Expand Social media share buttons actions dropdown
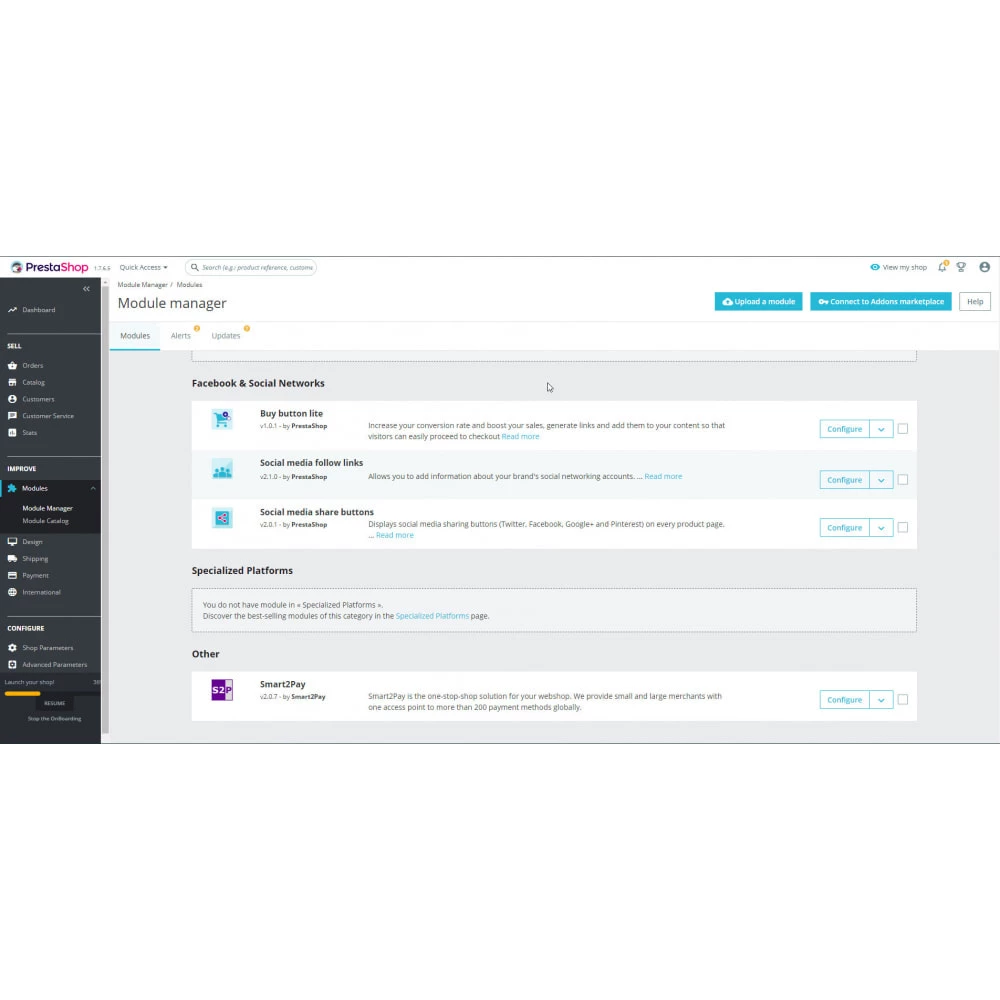Viewport: 1000px width, 1000px height. coord(881,527)
